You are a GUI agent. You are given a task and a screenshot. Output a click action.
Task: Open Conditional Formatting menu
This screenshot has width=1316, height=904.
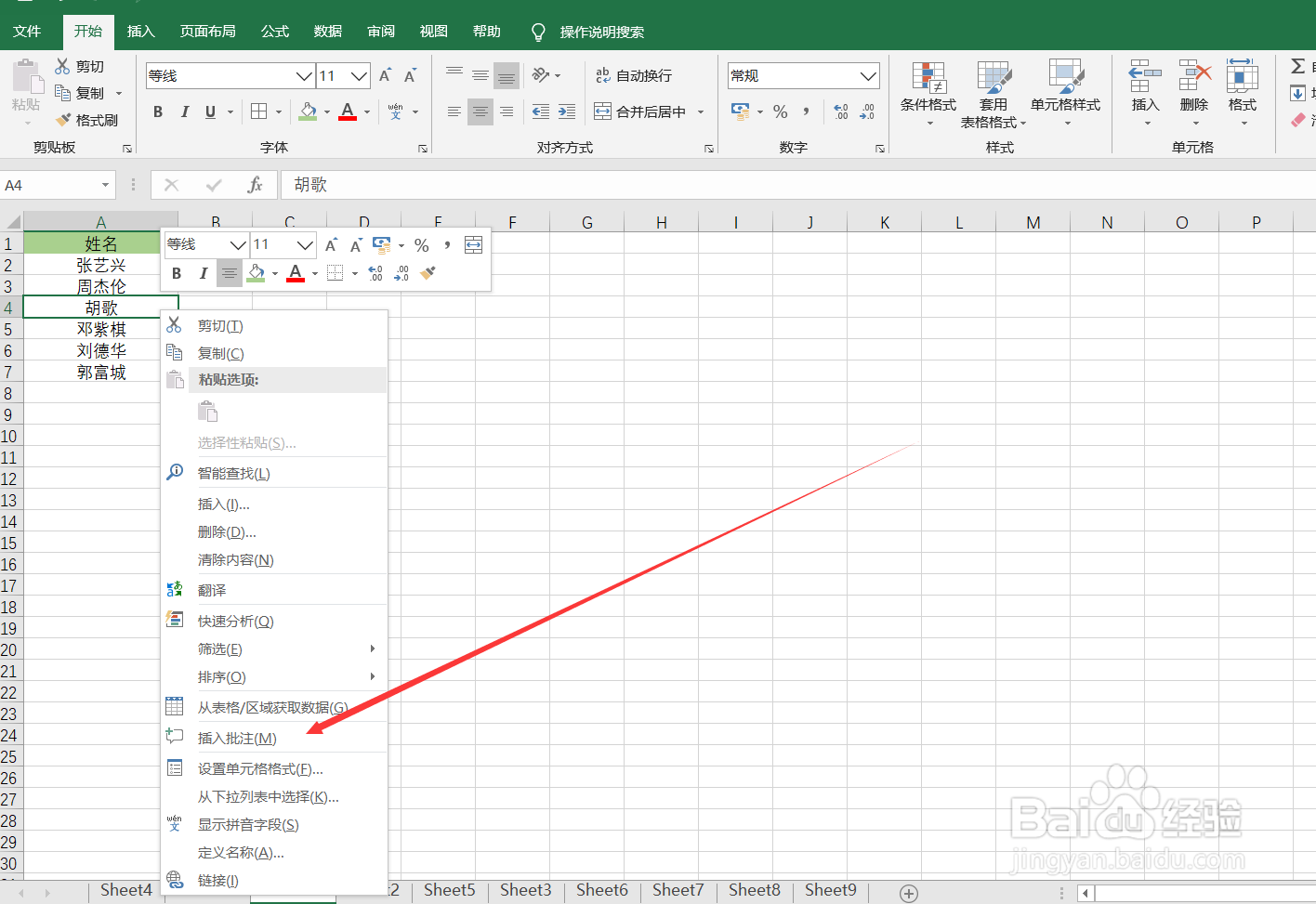pyautogui.click(x=928, y=93)
